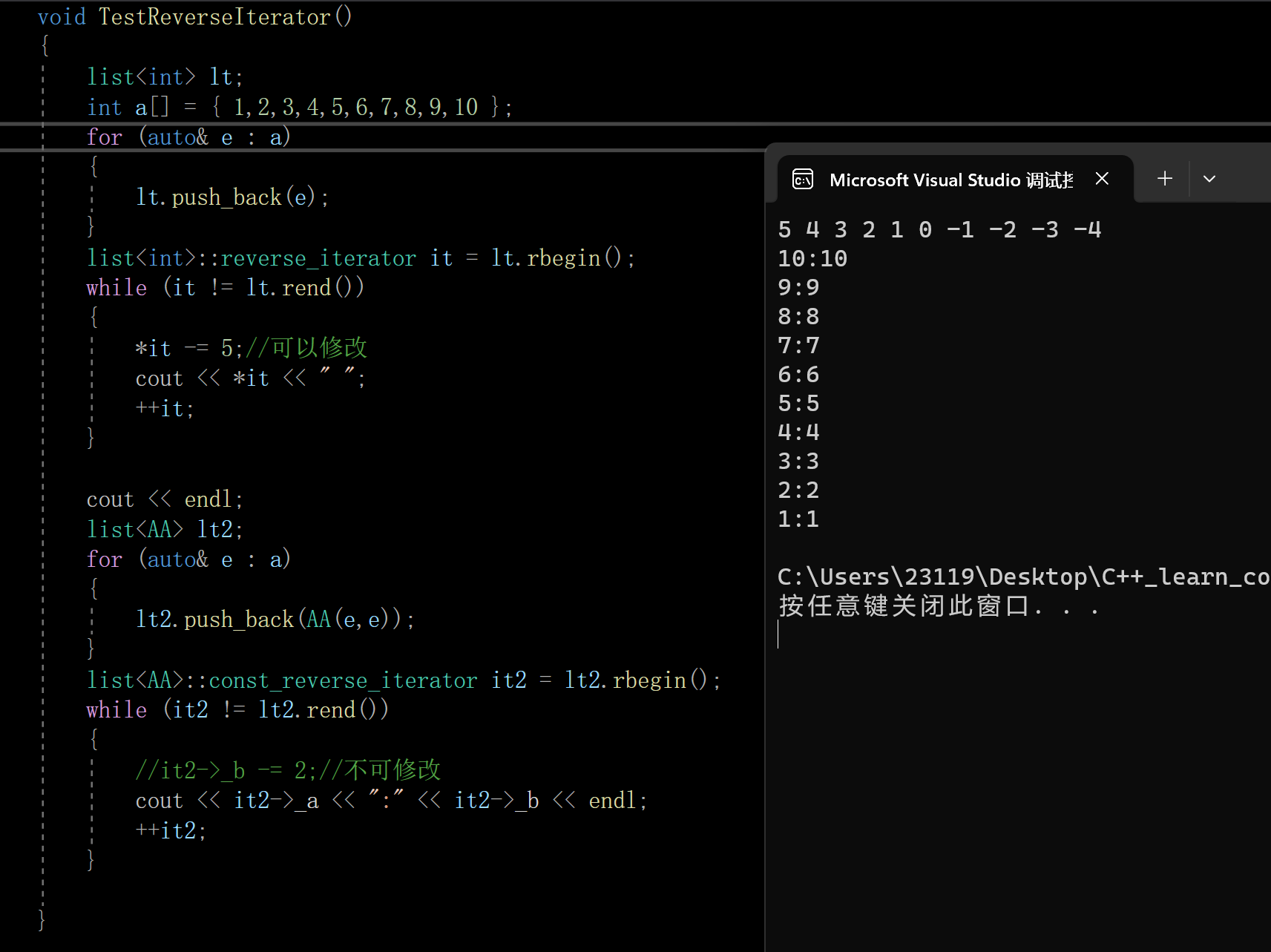The image size is (1271, 952).
Task: Click console output '2:2'
Action: [x=798, y=490]
